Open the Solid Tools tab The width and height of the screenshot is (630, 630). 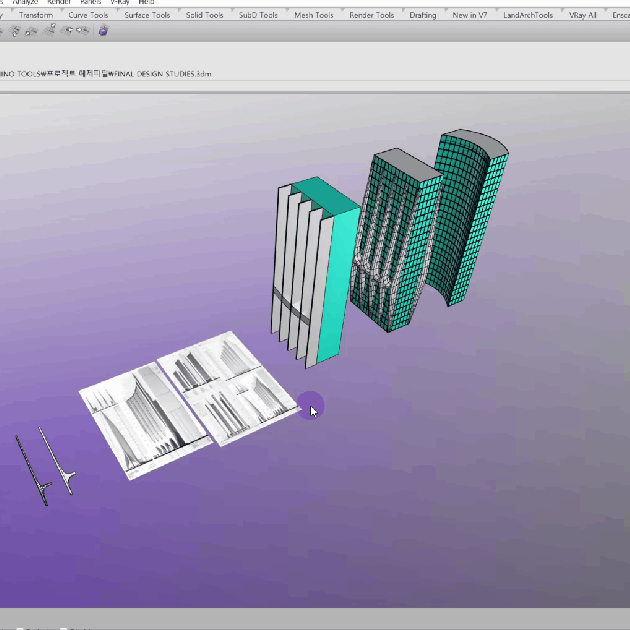coord(204,15)
